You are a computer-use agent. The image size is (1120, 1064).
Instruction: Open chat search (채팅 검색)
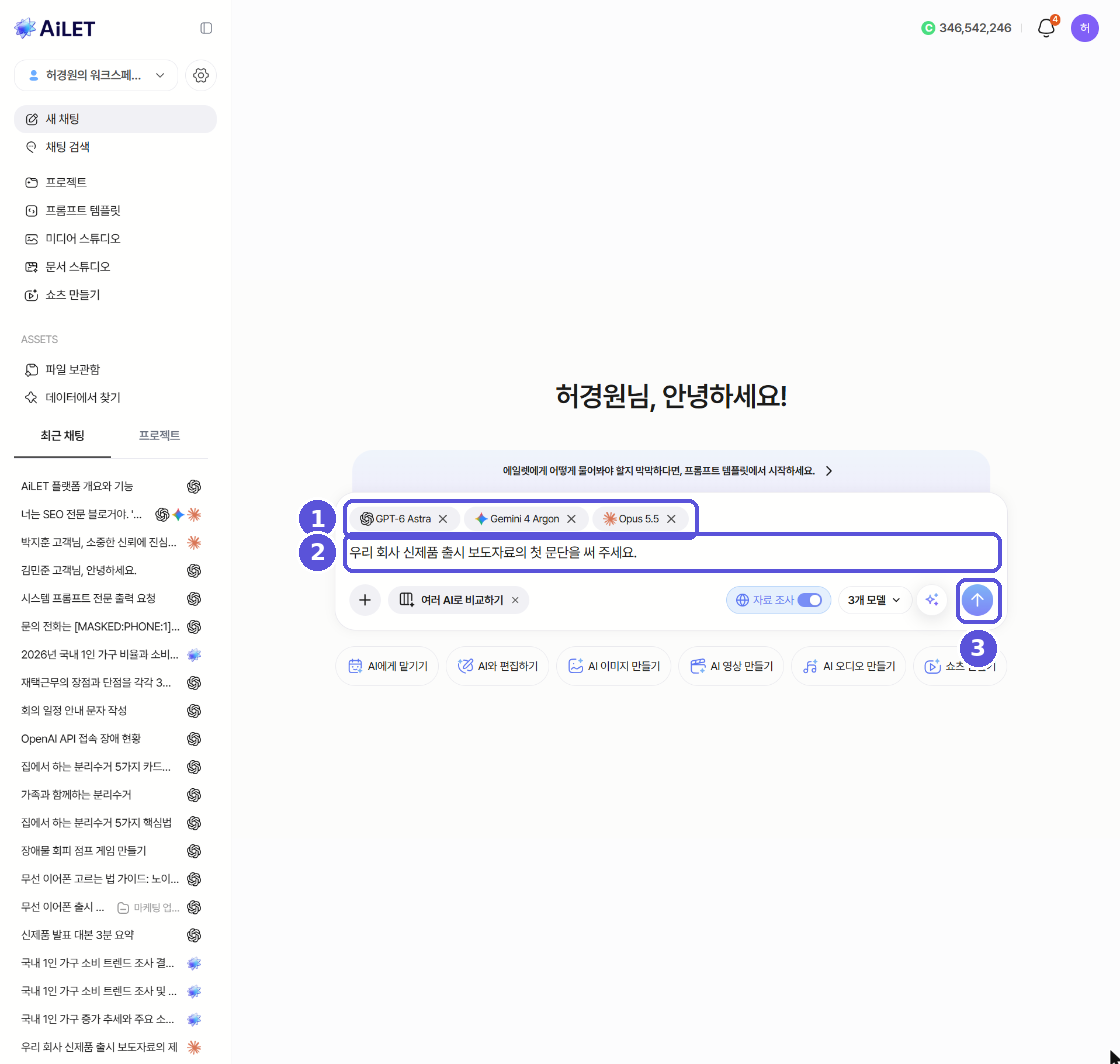pos(115,147)
